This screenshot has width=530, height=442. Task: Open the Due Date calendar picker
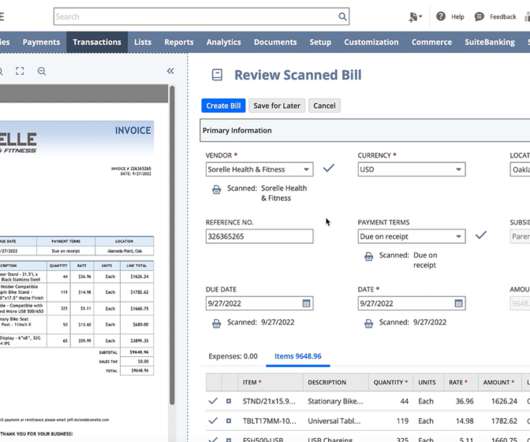(306, 303)
